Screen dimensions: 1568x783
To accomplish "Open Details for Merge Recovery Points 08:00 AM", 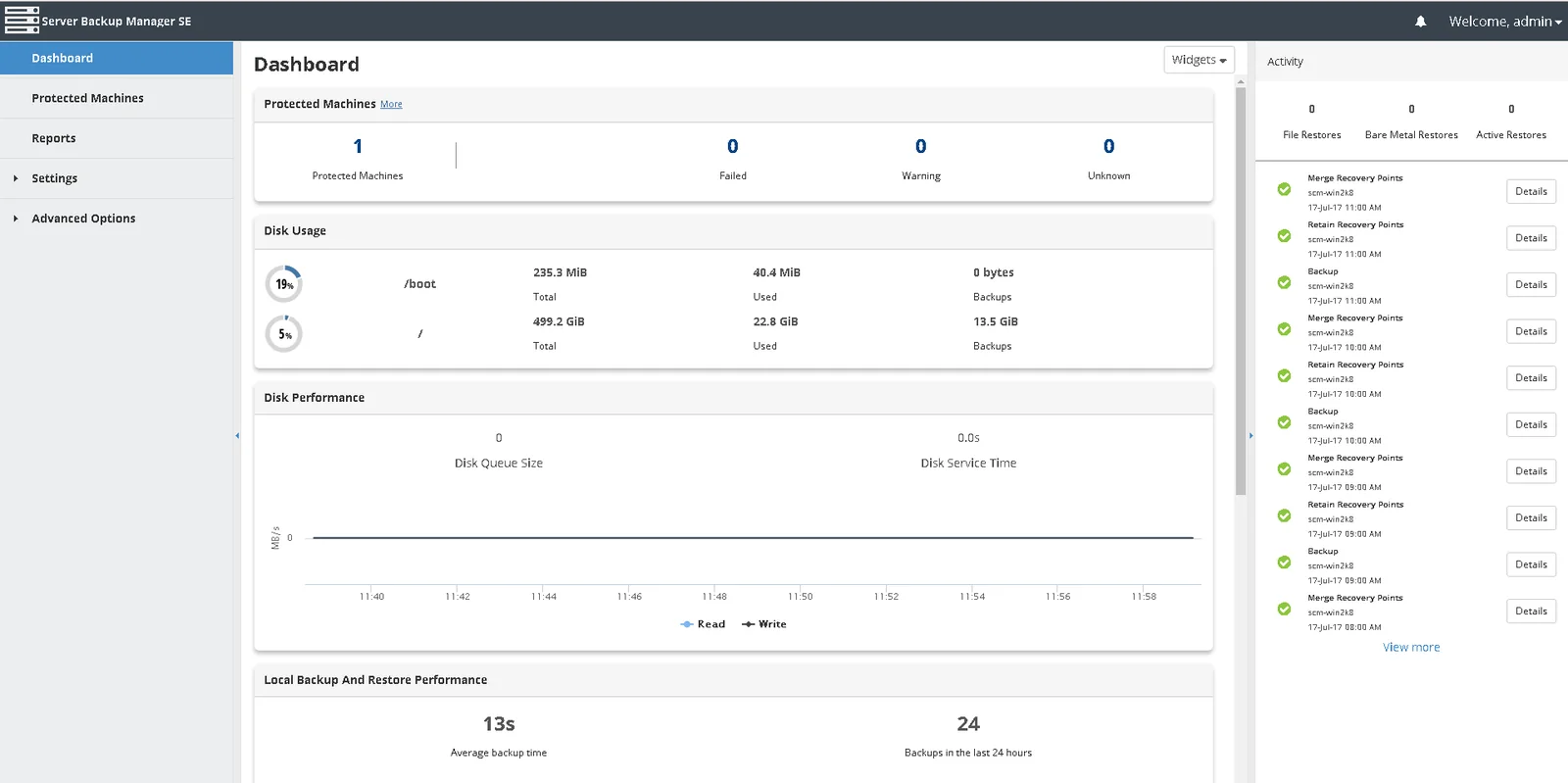I will point(1531,611).
